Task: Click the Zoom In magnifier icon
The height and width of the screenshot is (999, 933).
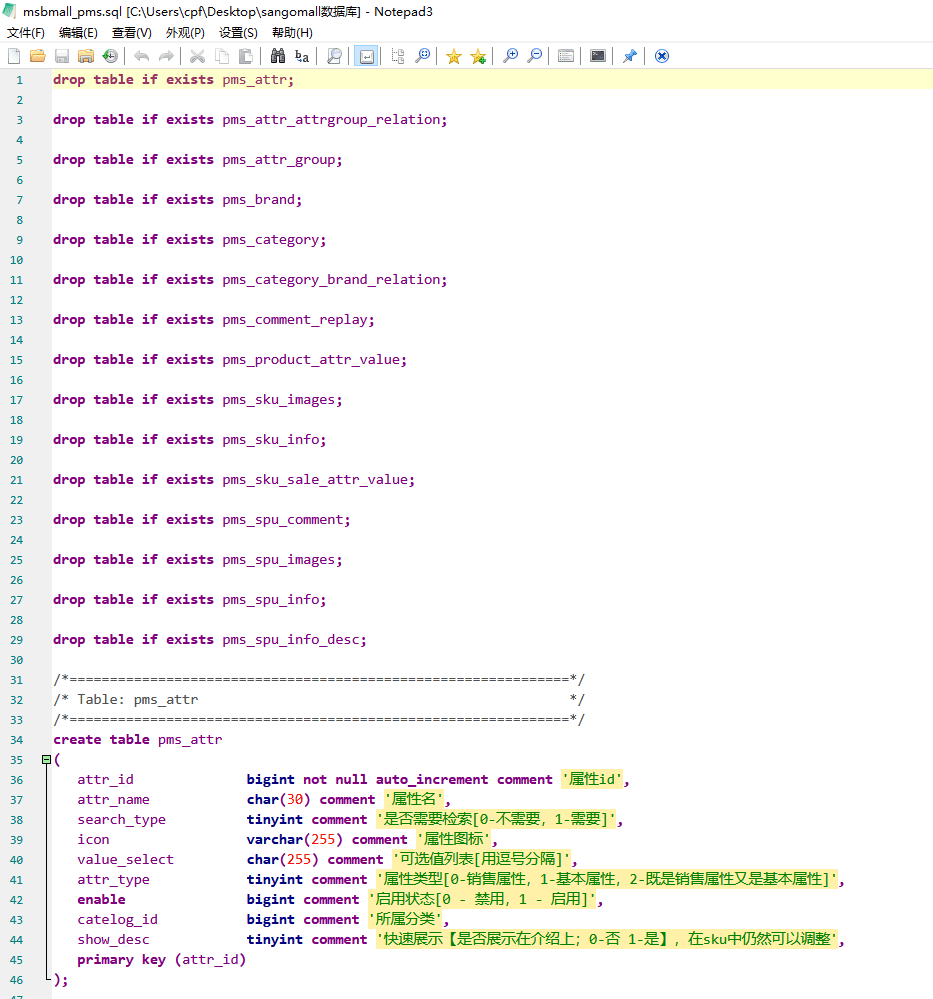Action: [510, 56]
